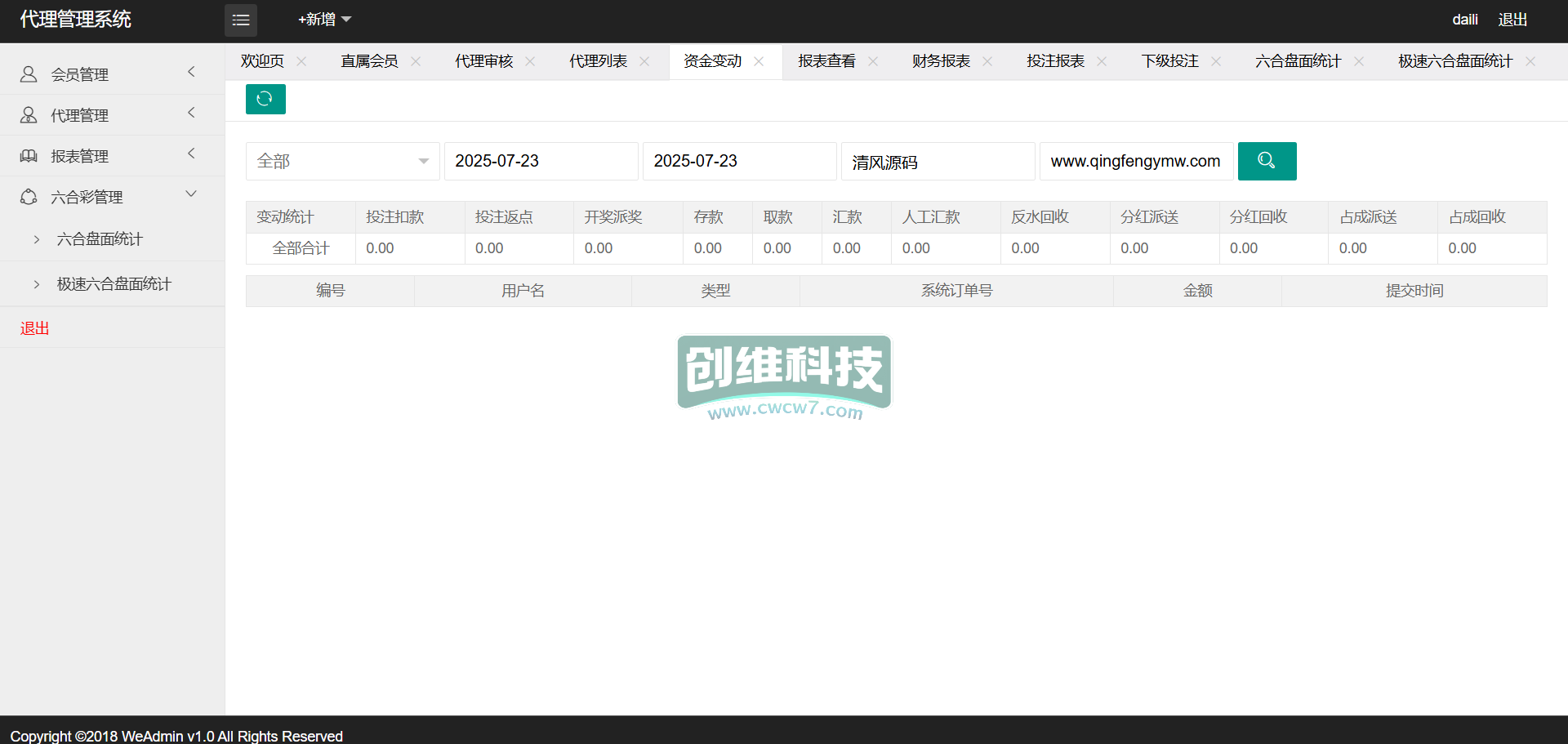Close the 欢迎页 tab

301,61
